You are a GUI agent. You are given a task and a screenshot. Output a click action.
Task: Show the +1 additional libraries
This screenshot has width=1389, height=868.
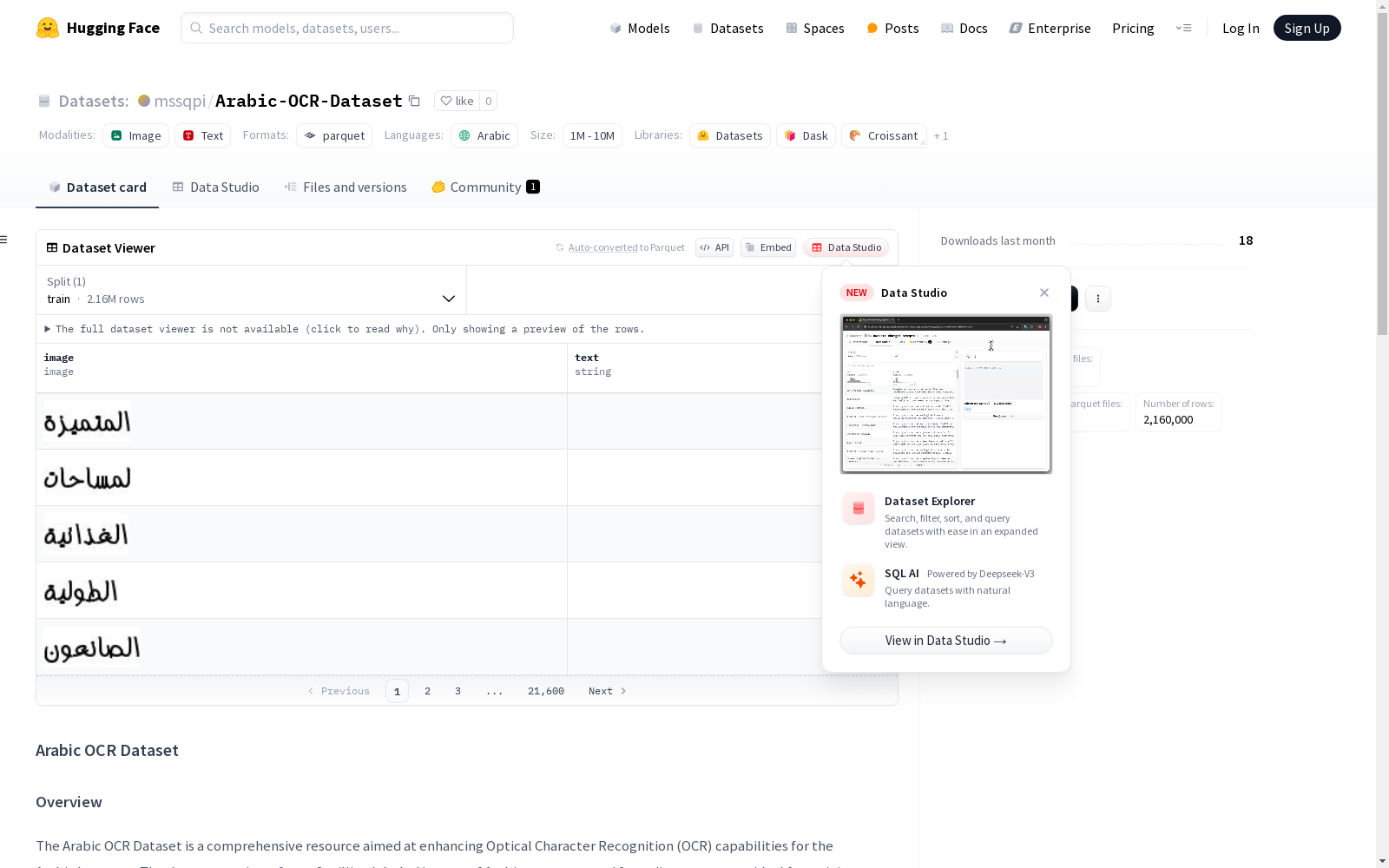click(x=941, y=136)
